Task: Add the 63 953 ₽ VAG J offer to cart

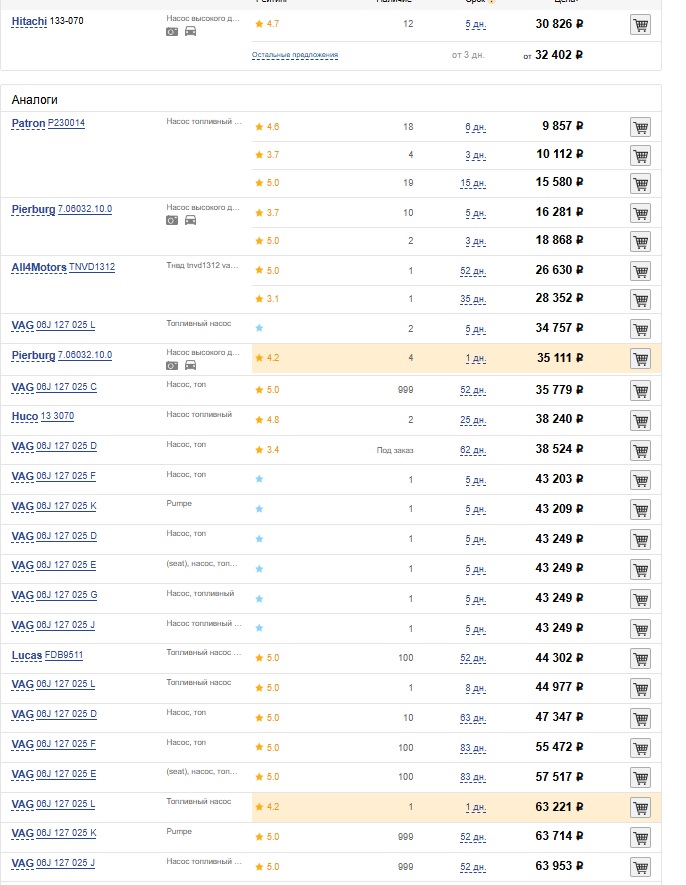Action: coord(640,867)
